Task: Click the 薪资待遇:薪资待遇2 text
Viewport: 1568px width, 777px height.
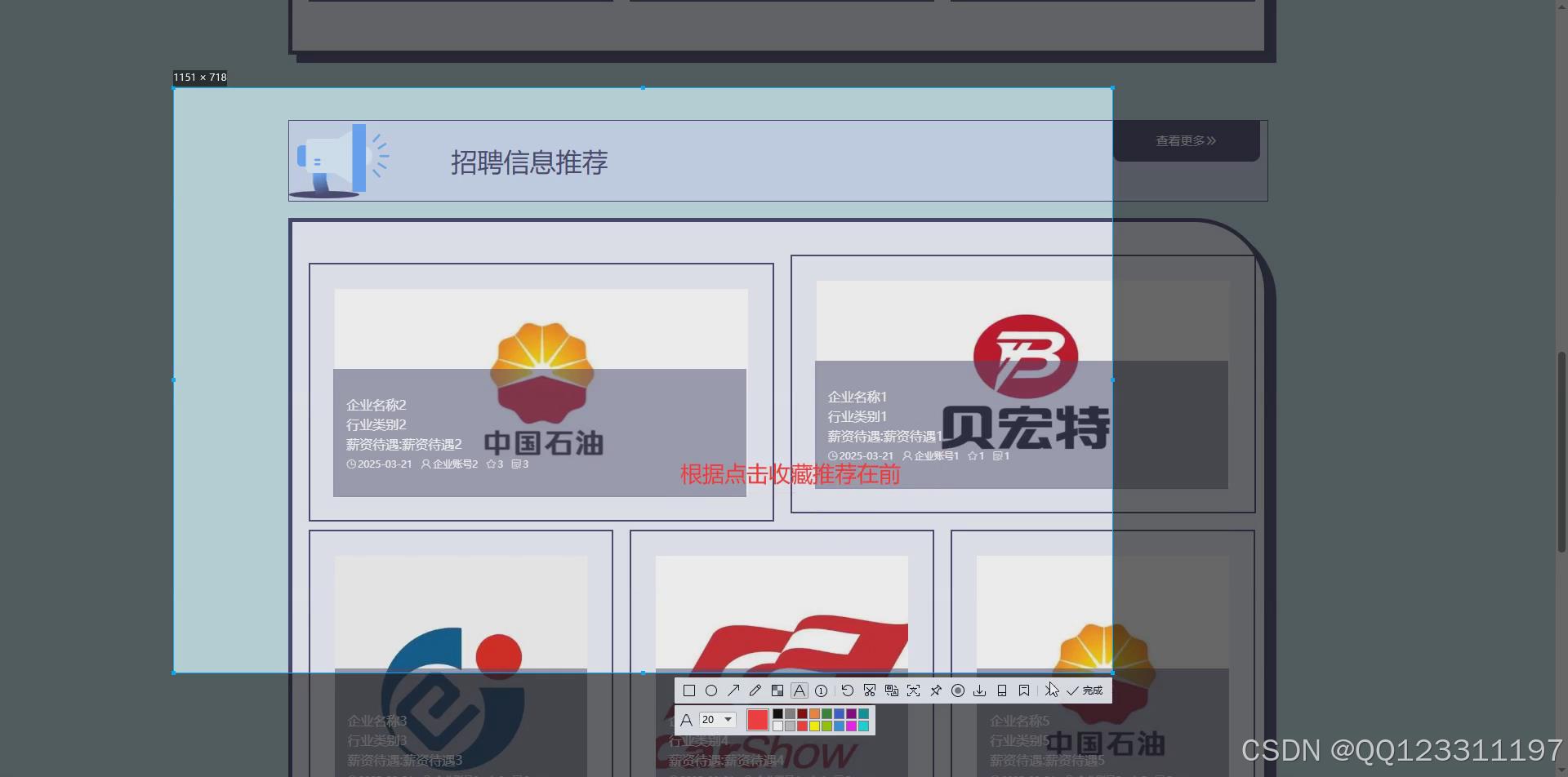Action: [x=404, y=444]
